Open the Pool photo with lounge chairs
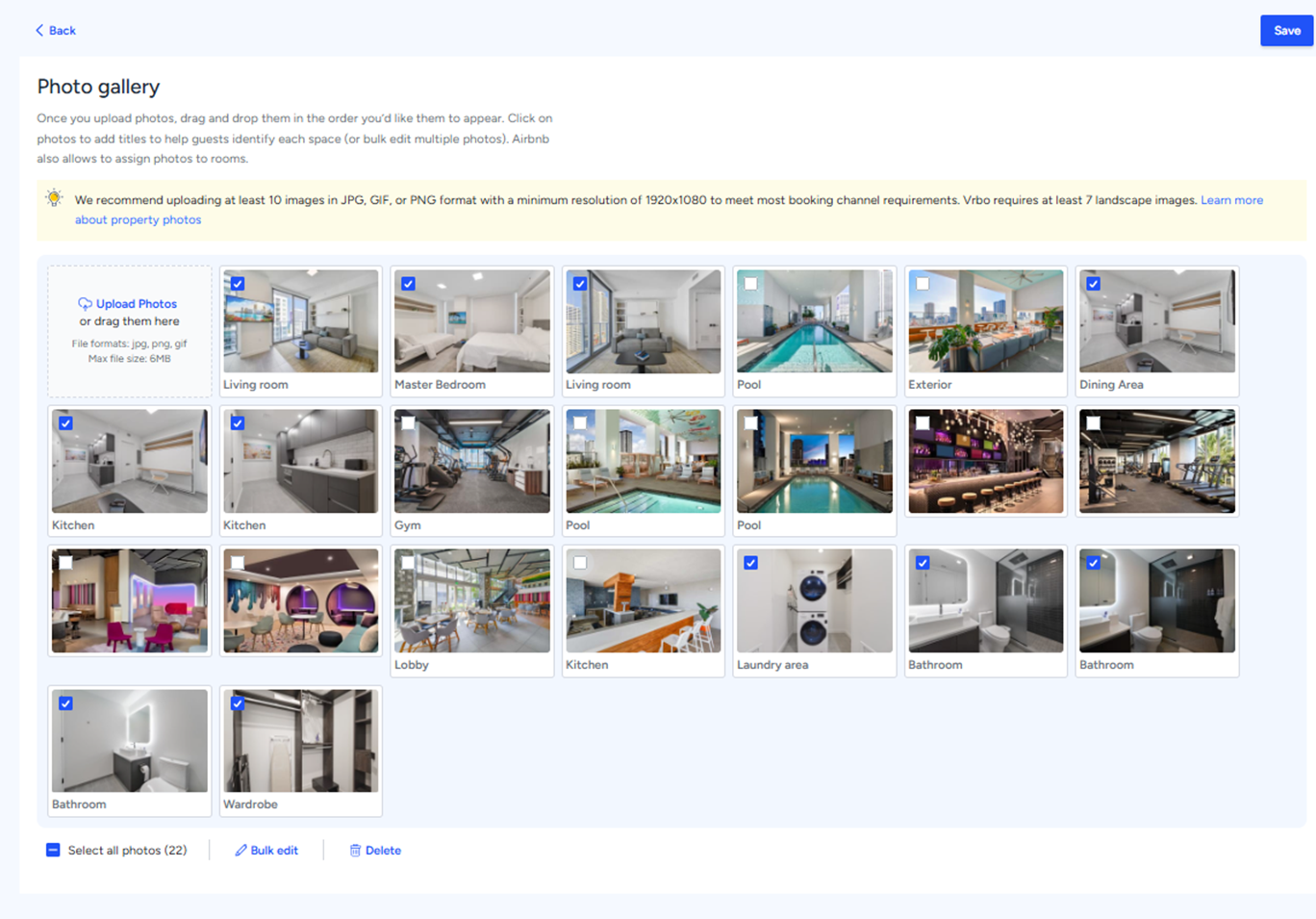 click(644, 461)
